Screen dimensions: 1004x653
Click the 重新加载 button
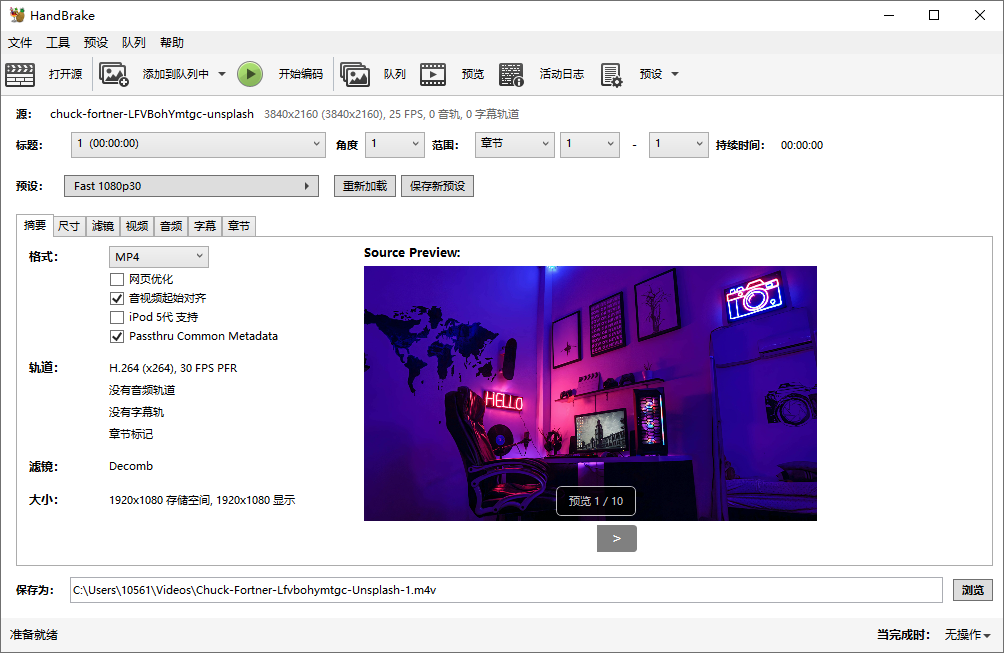[x=365, y=186]
